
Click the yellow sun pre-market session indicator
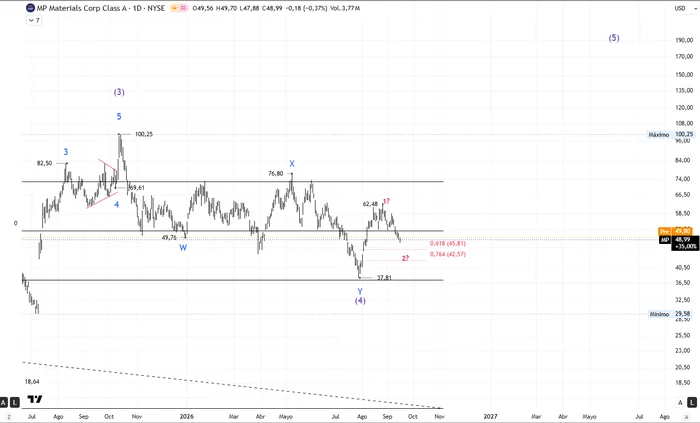pos(174,8)
